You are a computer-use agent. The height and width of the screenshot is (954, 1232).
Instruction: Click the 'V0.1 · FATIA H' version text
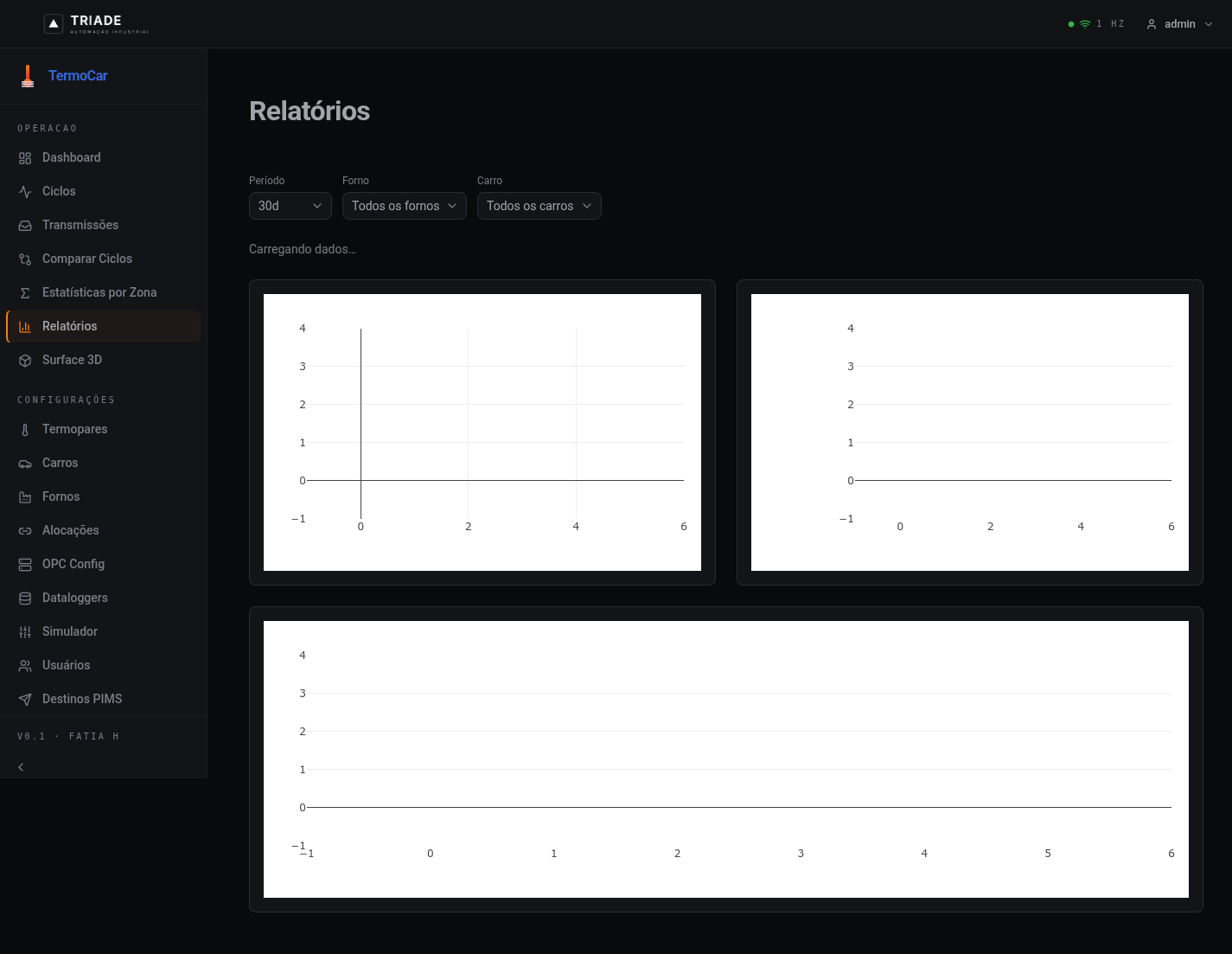tap(68, 737)
